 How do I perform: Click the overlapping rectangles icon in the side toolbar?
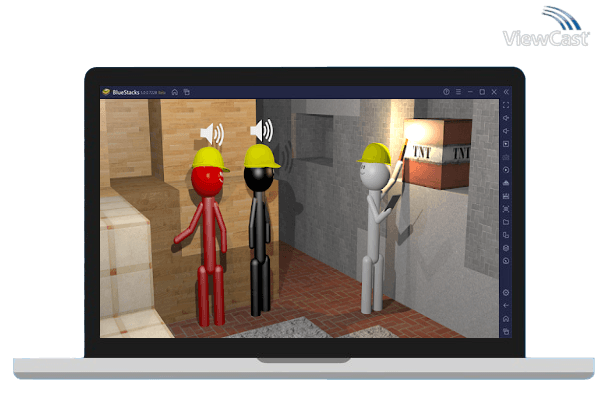[506, 235]
